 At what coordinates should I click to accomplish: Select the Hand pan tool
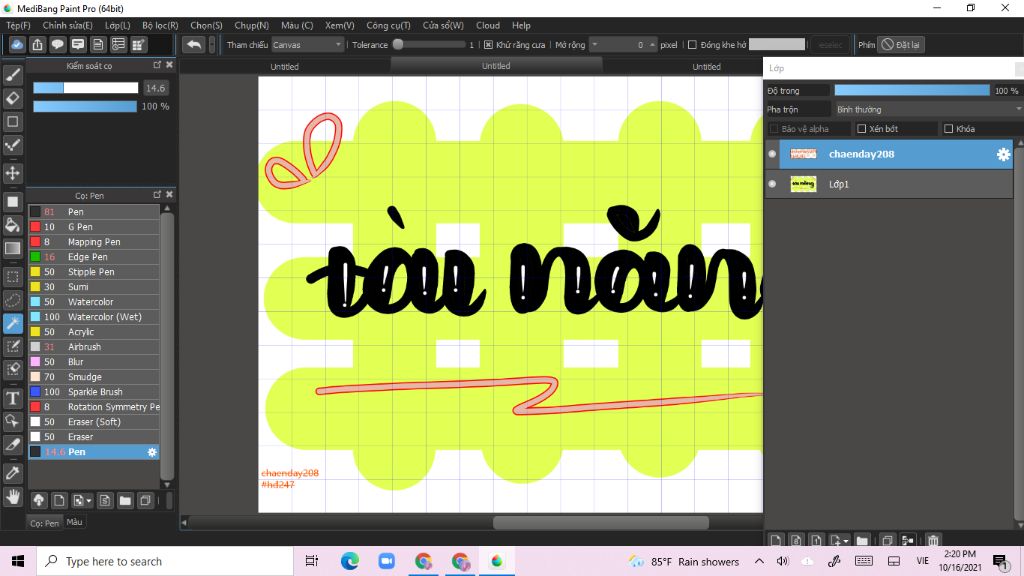12,497
